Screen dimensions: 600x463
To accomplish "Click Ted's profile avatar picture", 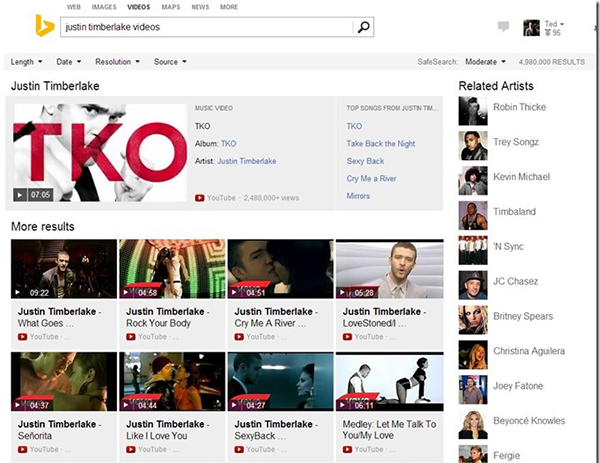I will [x=532, y=28].
